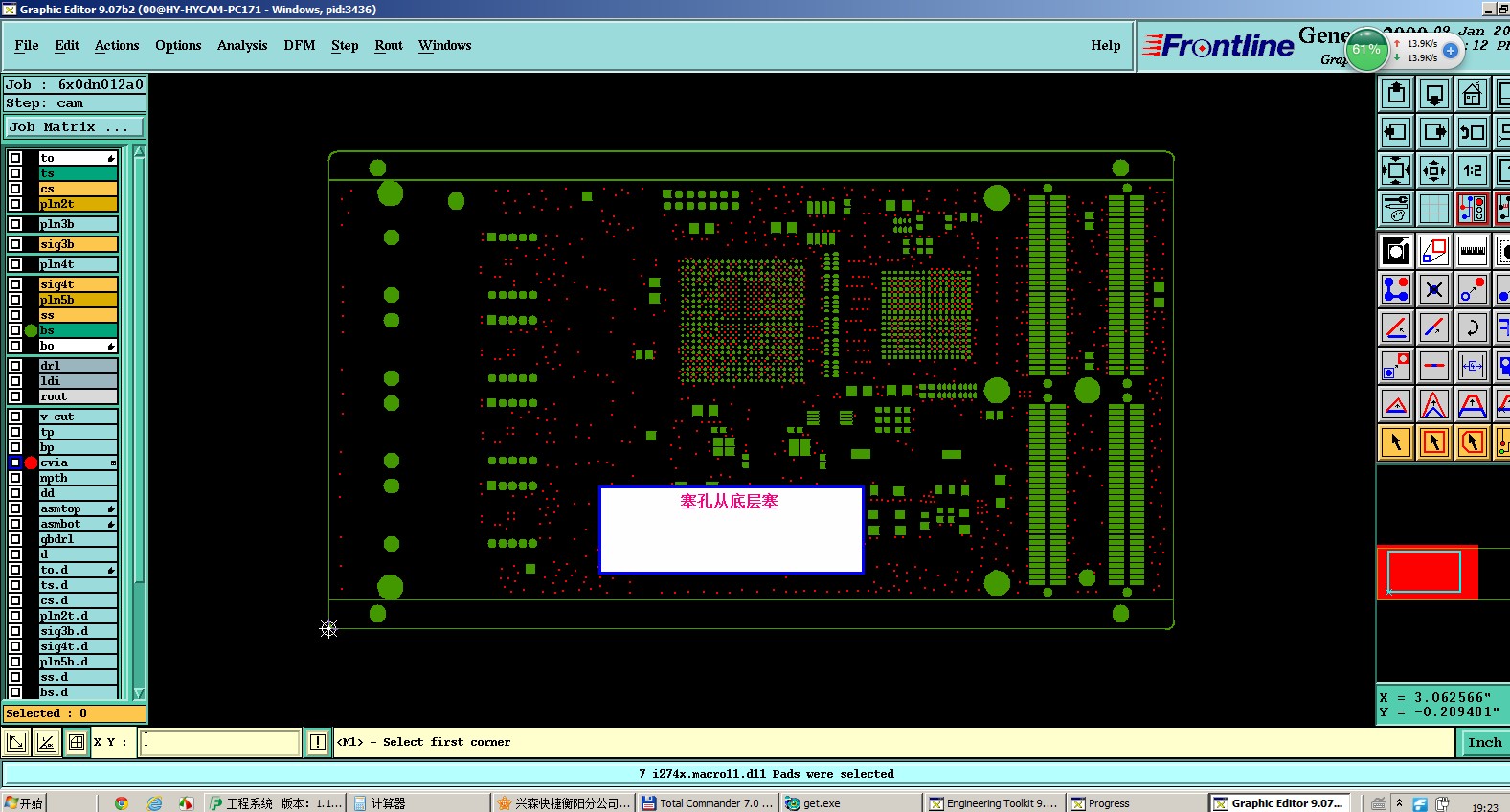Click the Job Matrix button
The height and width of the screenshot is (812, 1510).
pyautogui.click(x=75, y=127)
